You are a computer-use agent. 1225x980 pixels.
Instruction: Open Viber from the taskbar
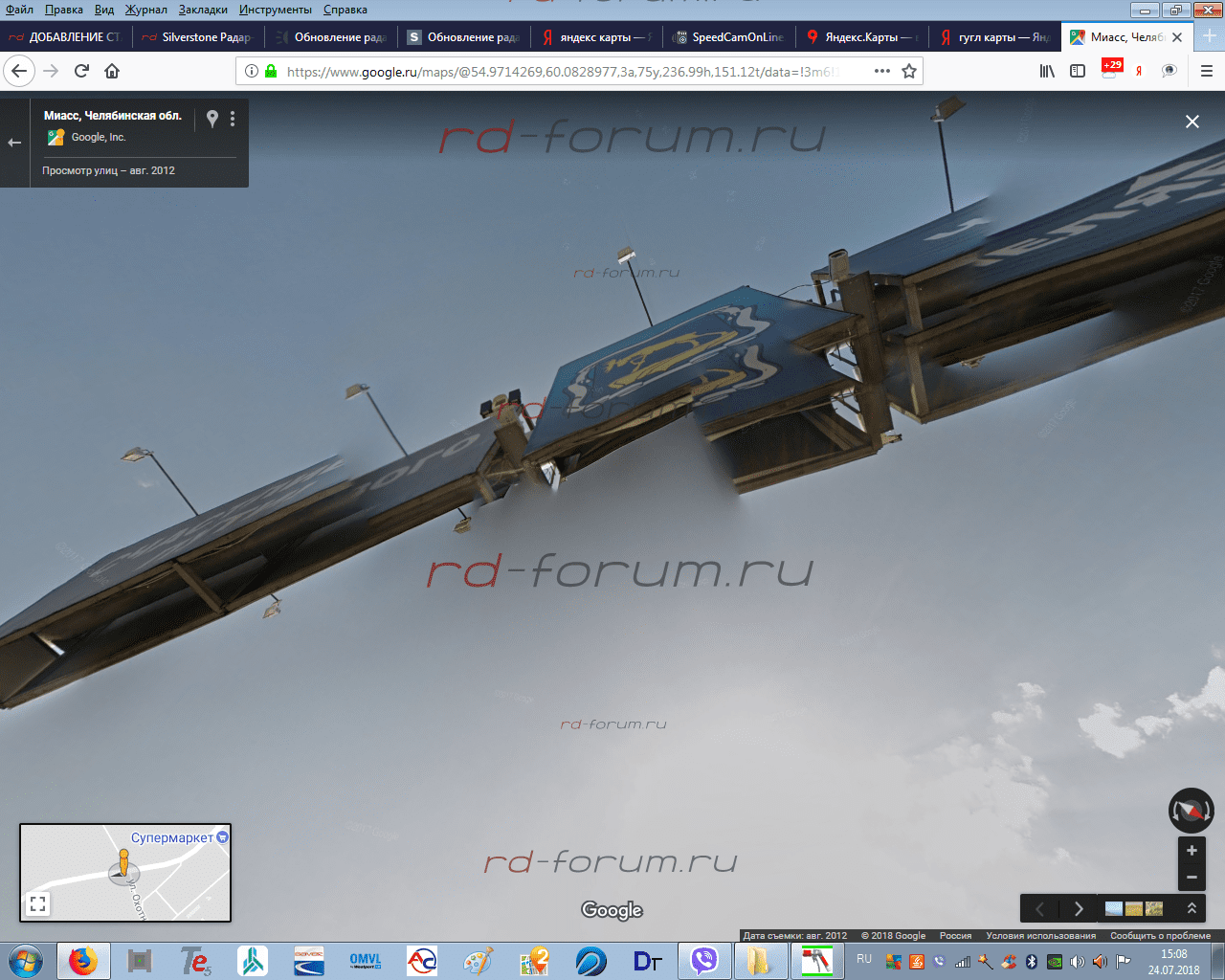point(704,960)
